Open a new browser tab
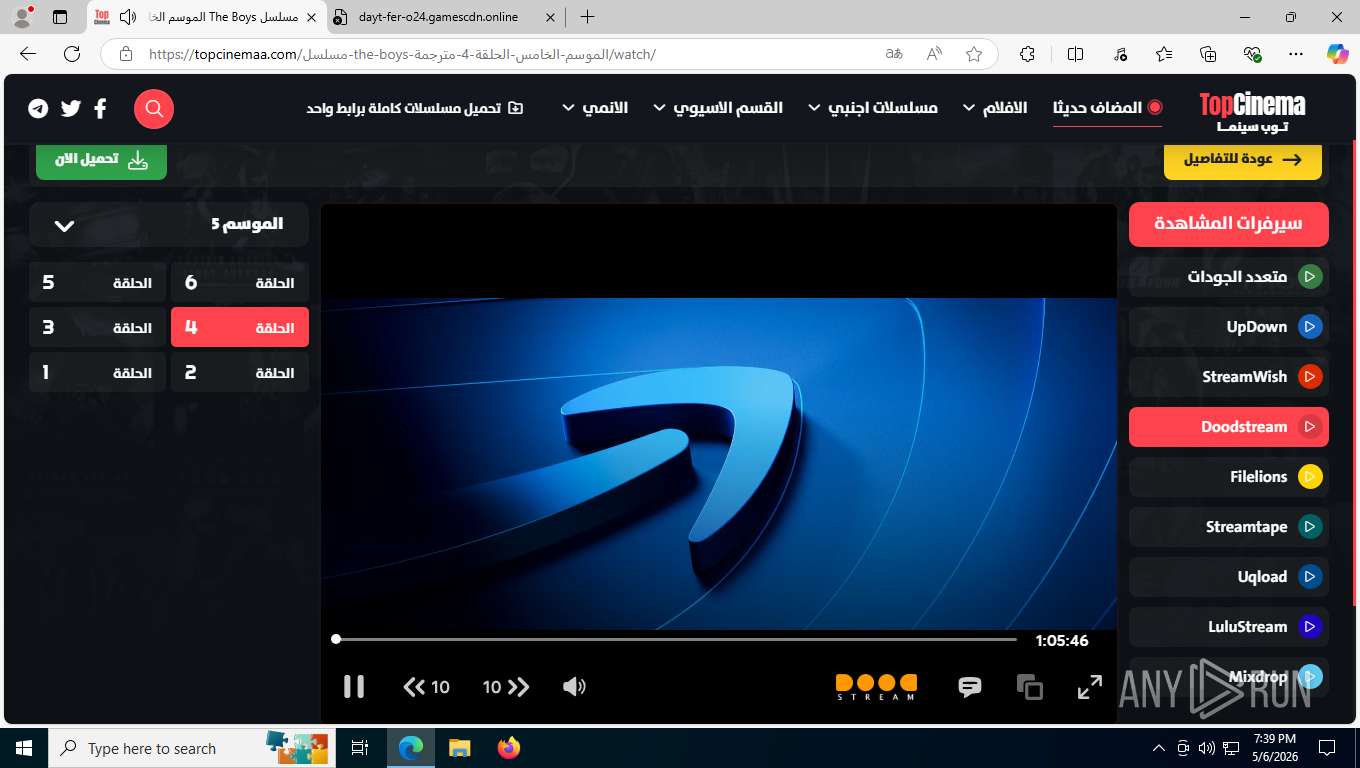The image size is (1360, 768). point(587,17)
